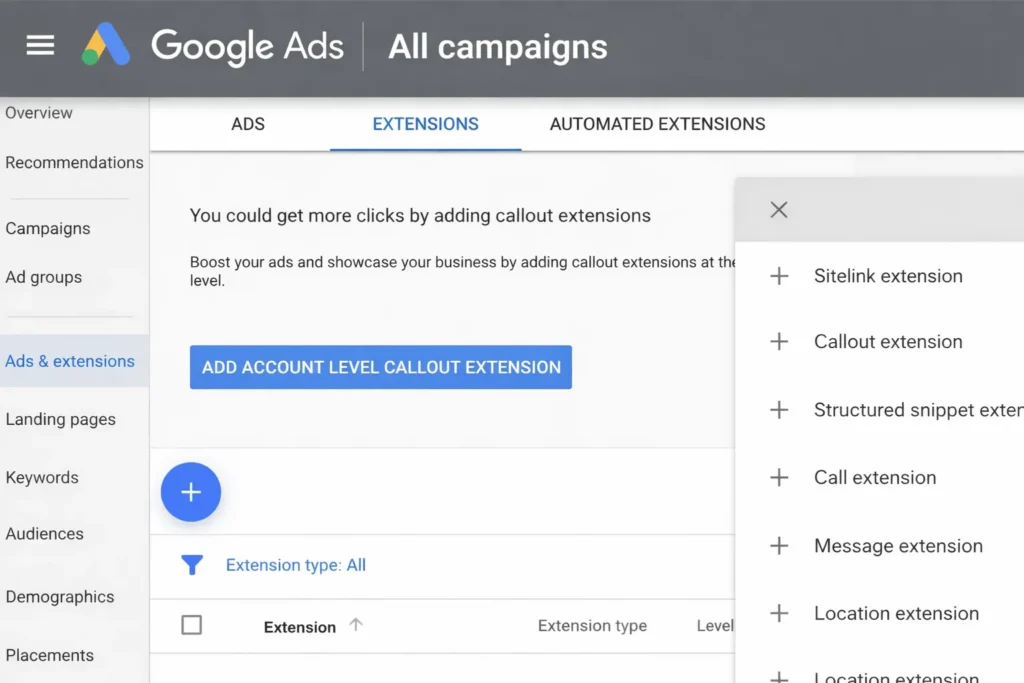
Task: Open the extension type filter icon
Action: 192,565
